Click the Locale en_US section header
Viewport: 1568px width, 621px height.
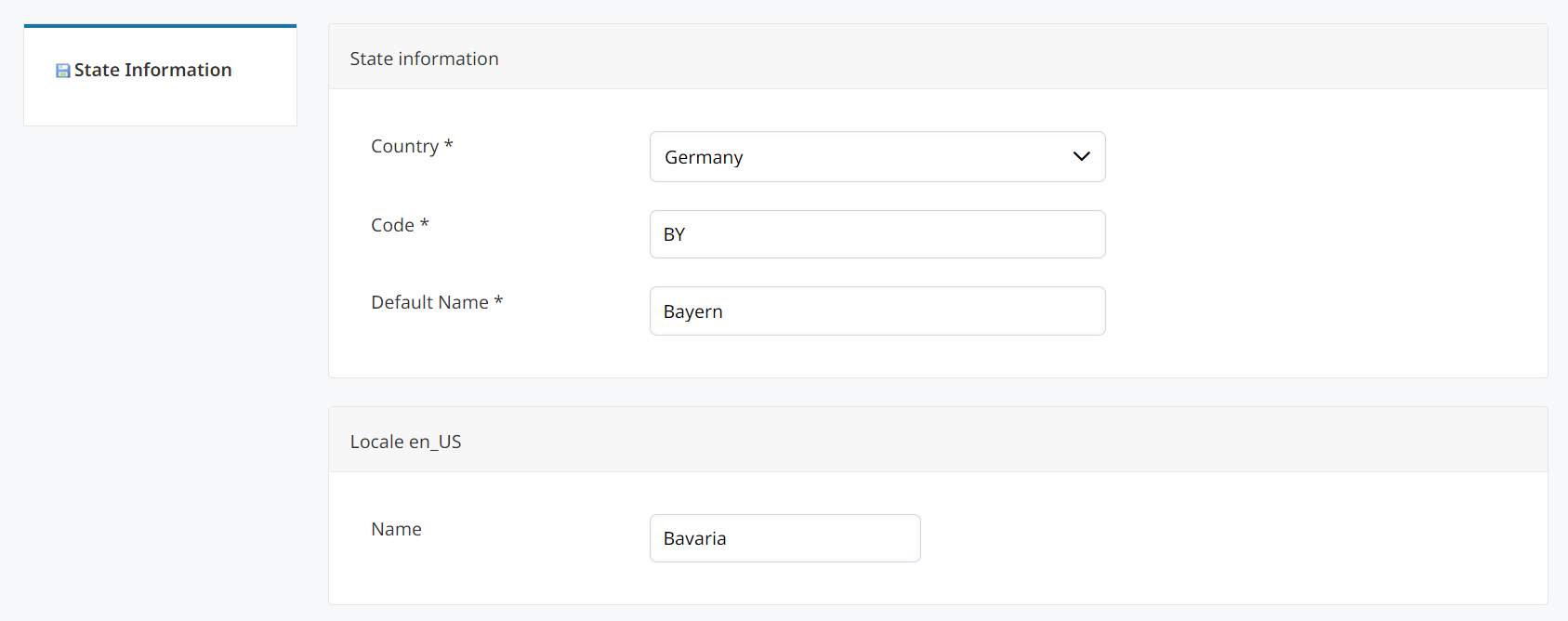(405, 442)
